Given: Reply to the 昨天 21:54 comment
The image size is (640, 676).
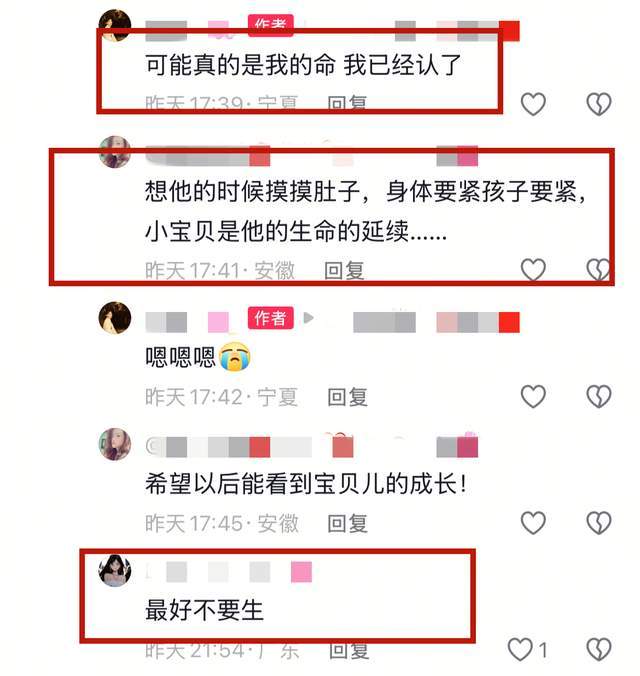Looking at the screenshot, I should point(349,650).
